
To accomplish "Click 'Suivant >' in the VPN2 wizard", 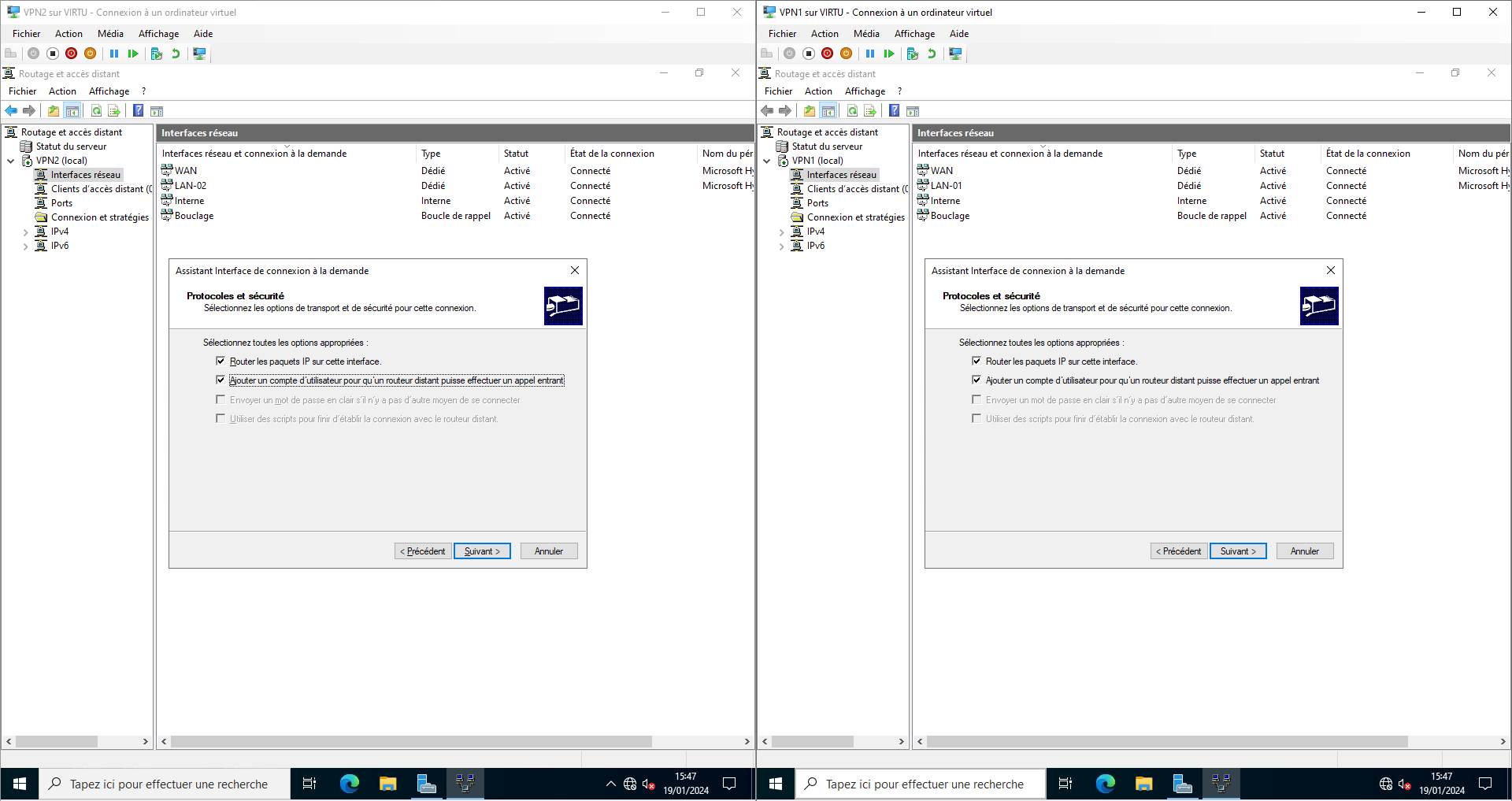I will (482, 551).
